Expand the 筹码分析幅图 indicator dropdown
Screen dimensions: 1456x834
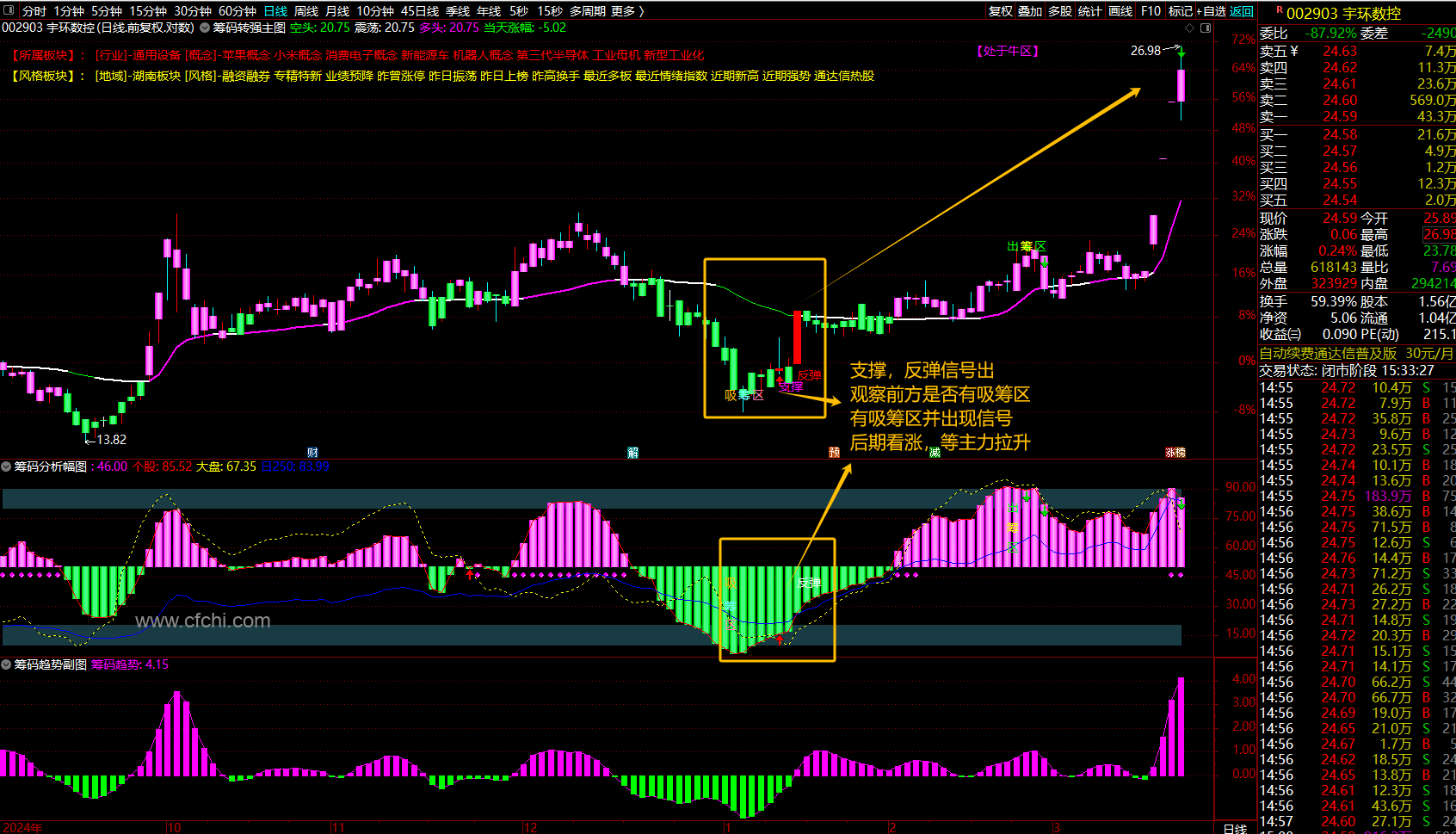[x=6, y=466]
